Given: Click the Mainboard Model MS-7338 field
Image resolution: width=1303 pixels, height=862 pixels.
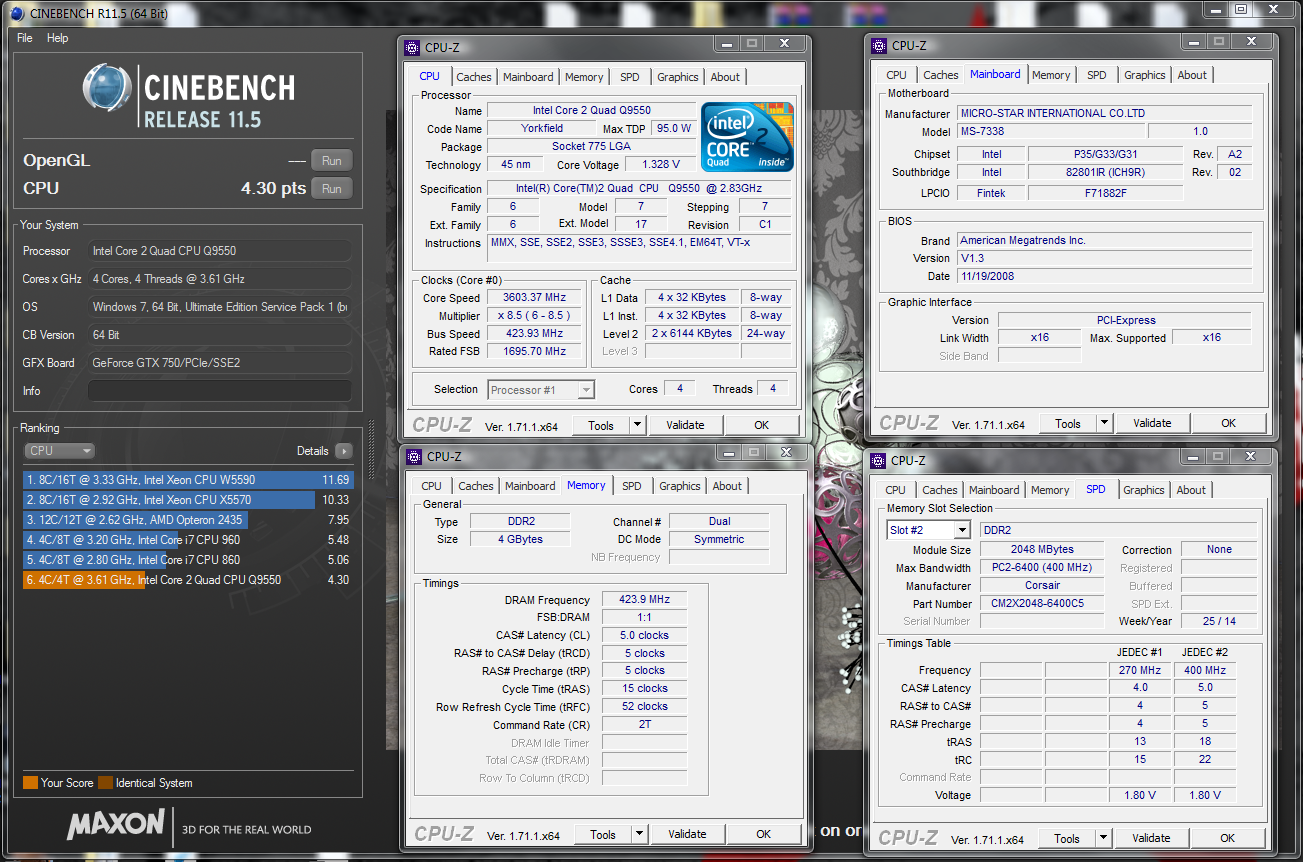Looking at the screenshot, I should point(1050,132).
